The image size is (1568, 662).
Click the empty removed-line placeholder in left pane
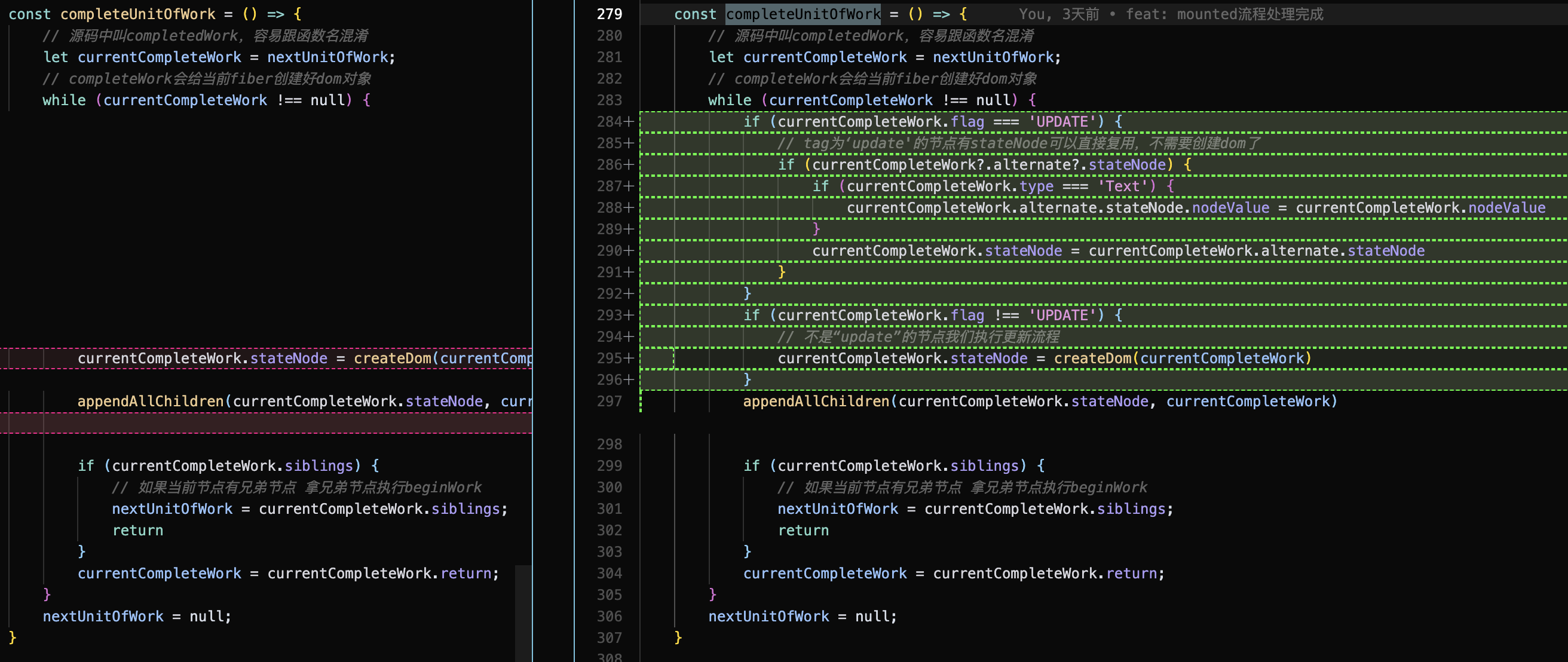(266, 423)
